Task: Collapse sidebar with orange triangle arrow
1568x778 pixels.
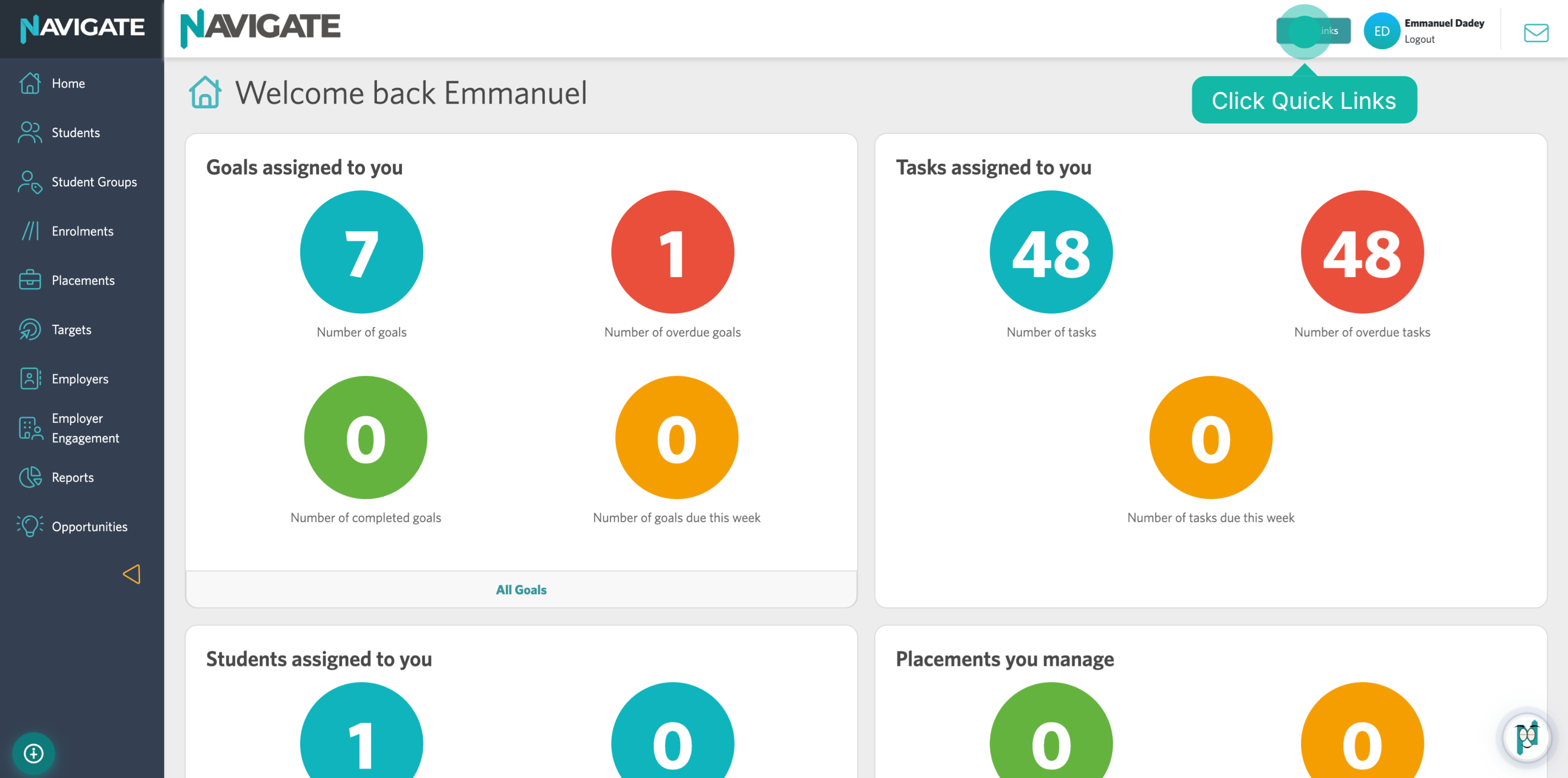Action: 131,574
